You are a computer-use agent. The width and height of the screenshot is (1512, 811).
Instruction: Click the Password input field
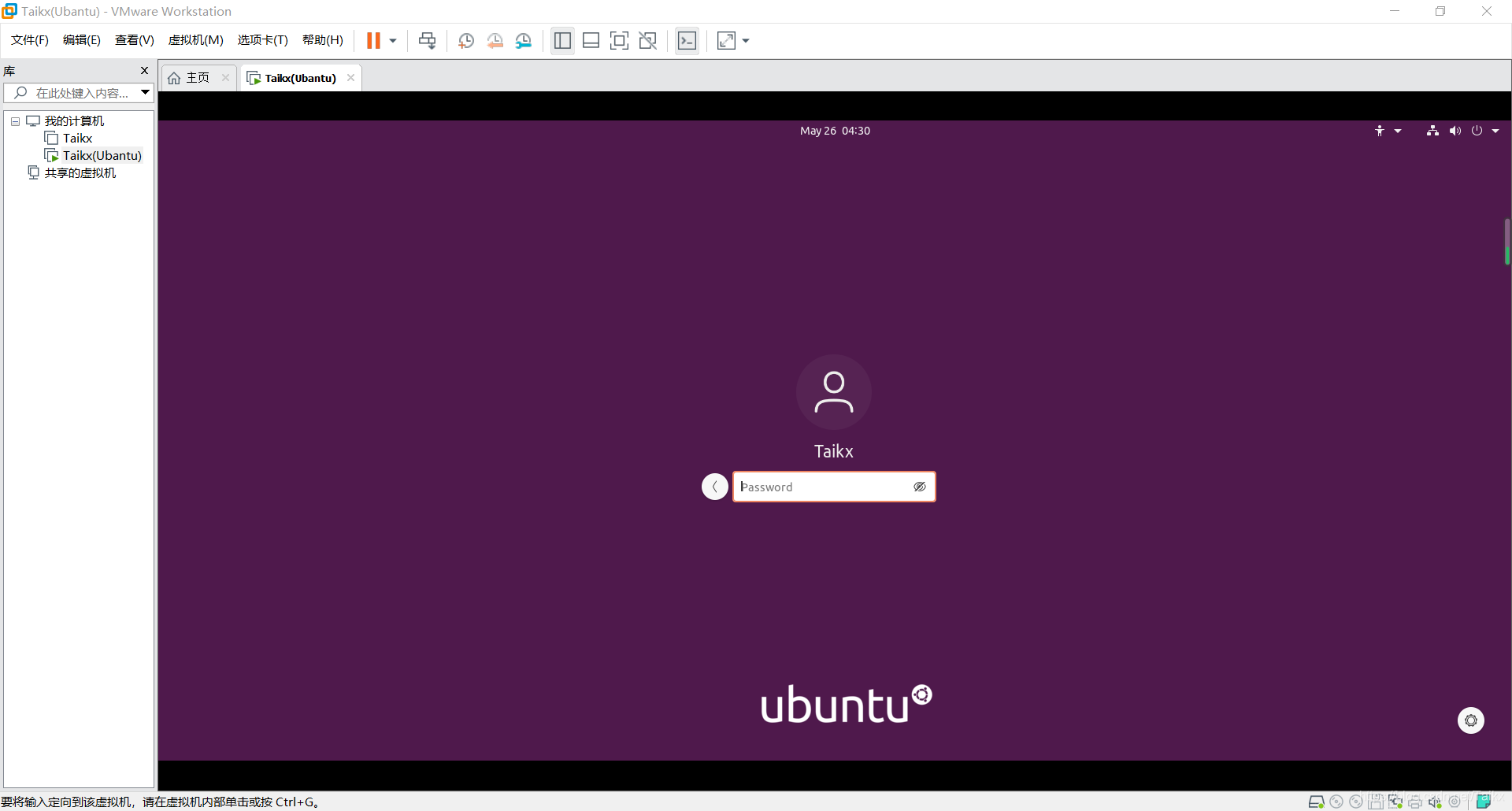point(834,487)
